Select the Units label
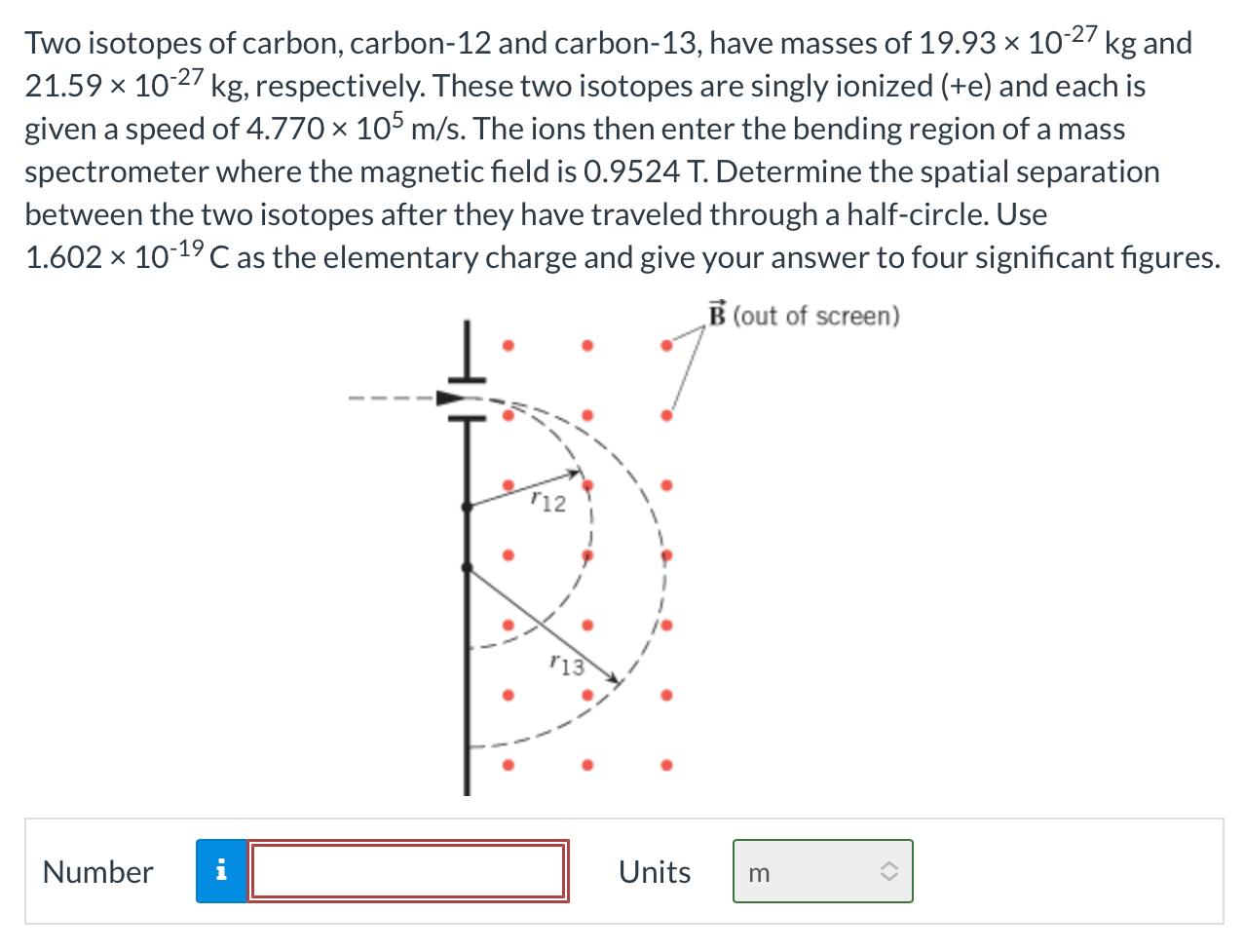Screen dimensions: 1244x952 point(654,871)
